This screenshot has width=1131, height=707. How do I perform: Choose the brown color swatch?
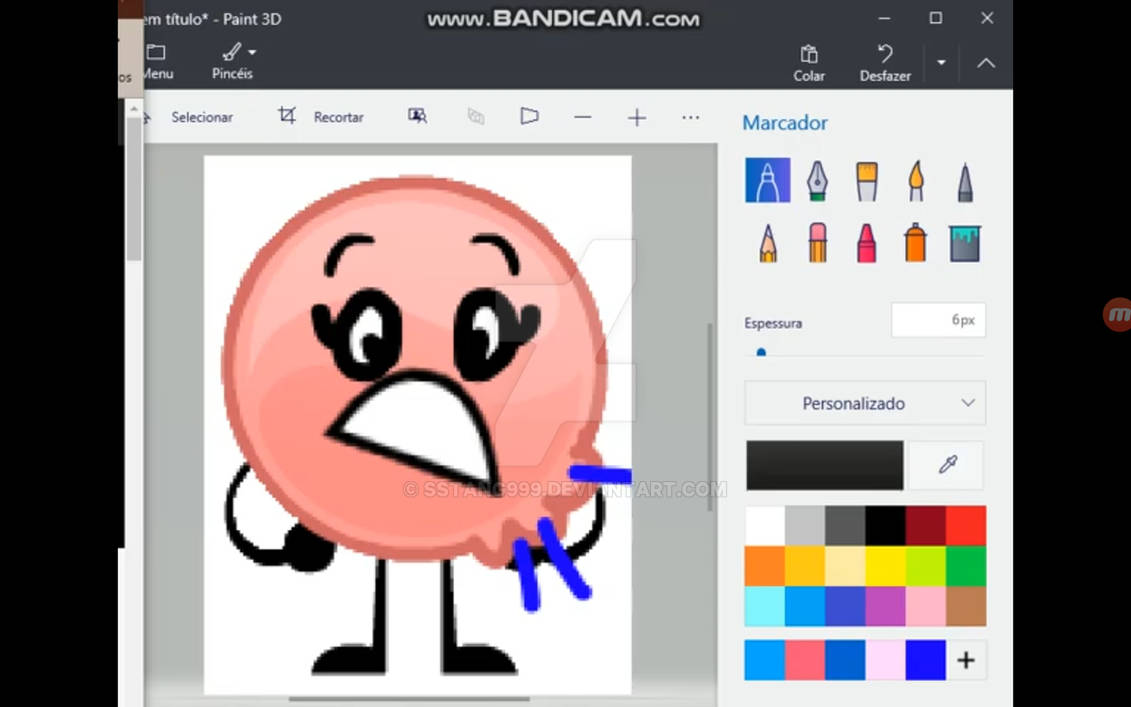[966, 606]
